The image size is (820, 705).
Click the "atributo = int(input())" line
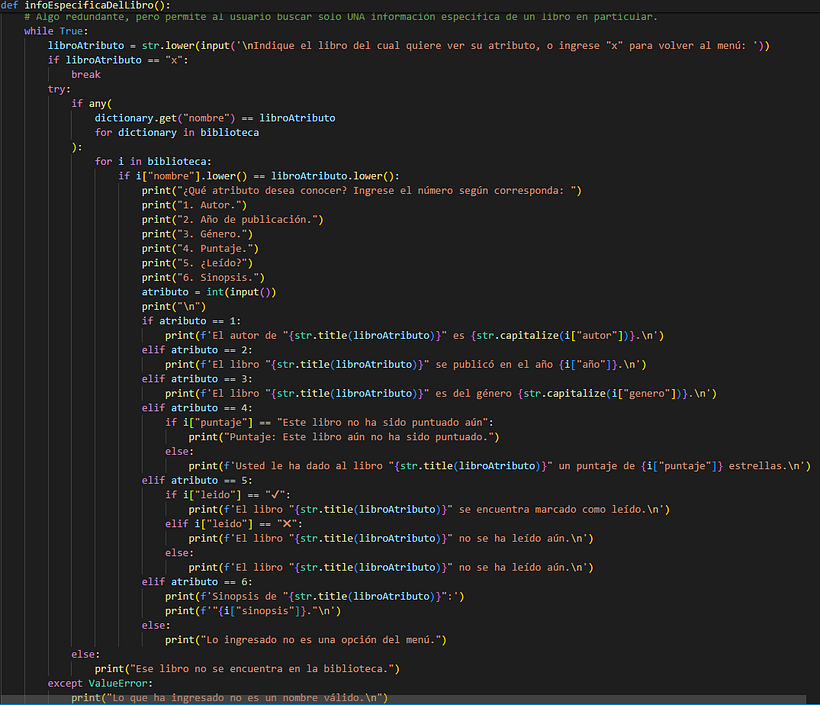pos(209,292)
